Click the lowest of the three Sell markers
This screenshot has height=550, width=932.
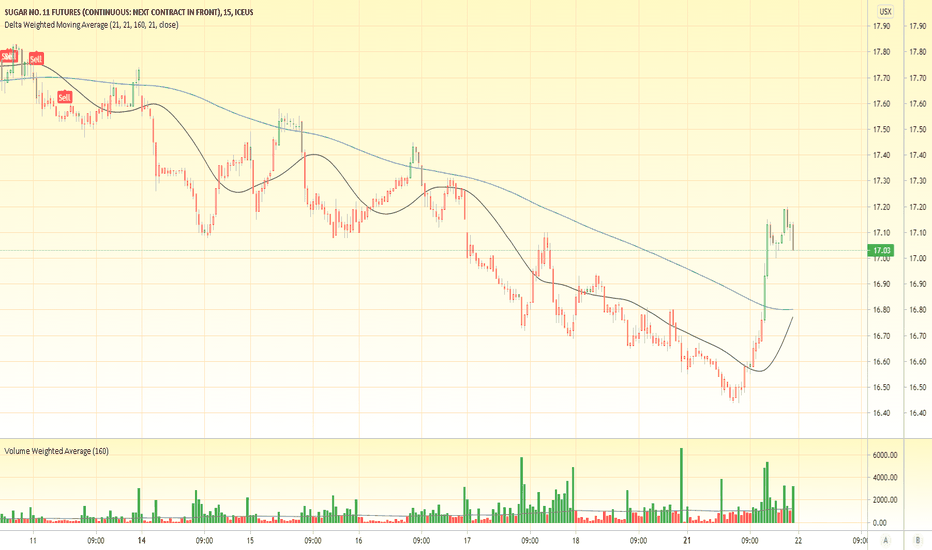[x=64, y=98]
